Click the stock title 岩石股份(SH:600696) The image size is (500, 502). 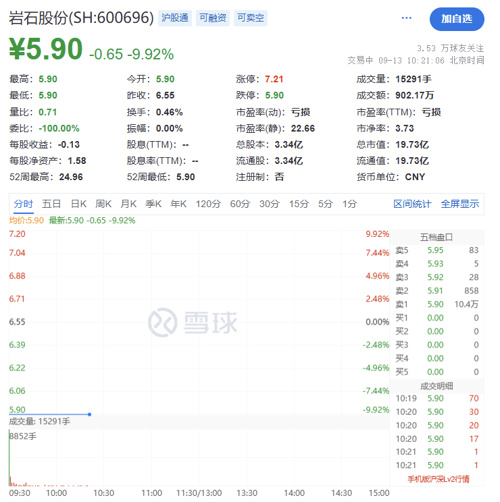(81, 18)
